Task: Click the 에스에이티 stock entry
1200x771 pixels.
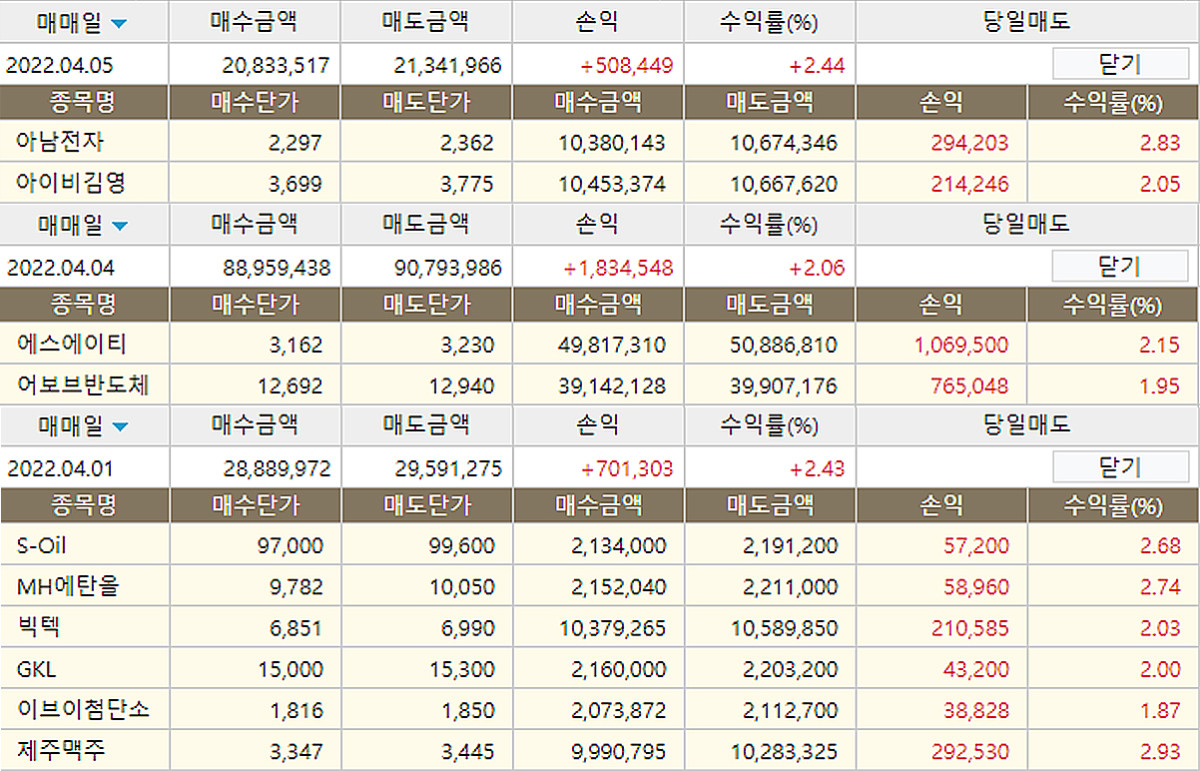Action: [72, 345]
